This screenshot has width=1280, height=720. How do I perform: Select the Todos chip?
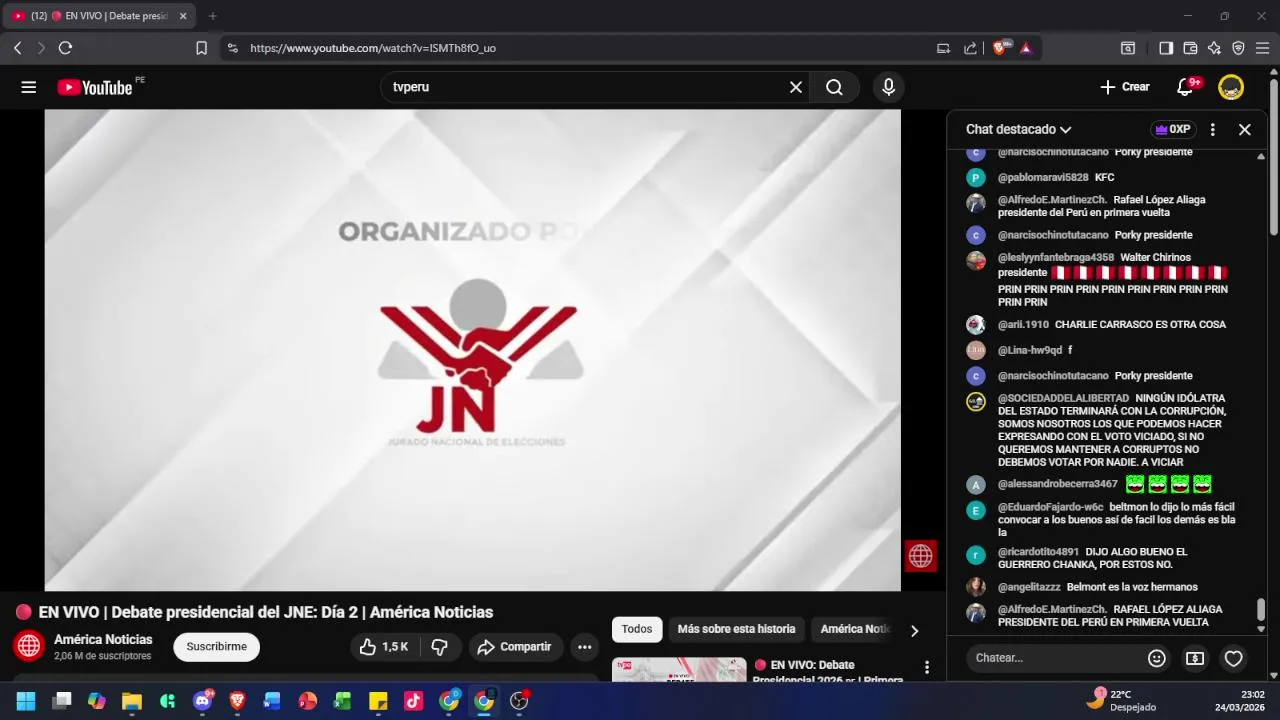coord(637,629)
